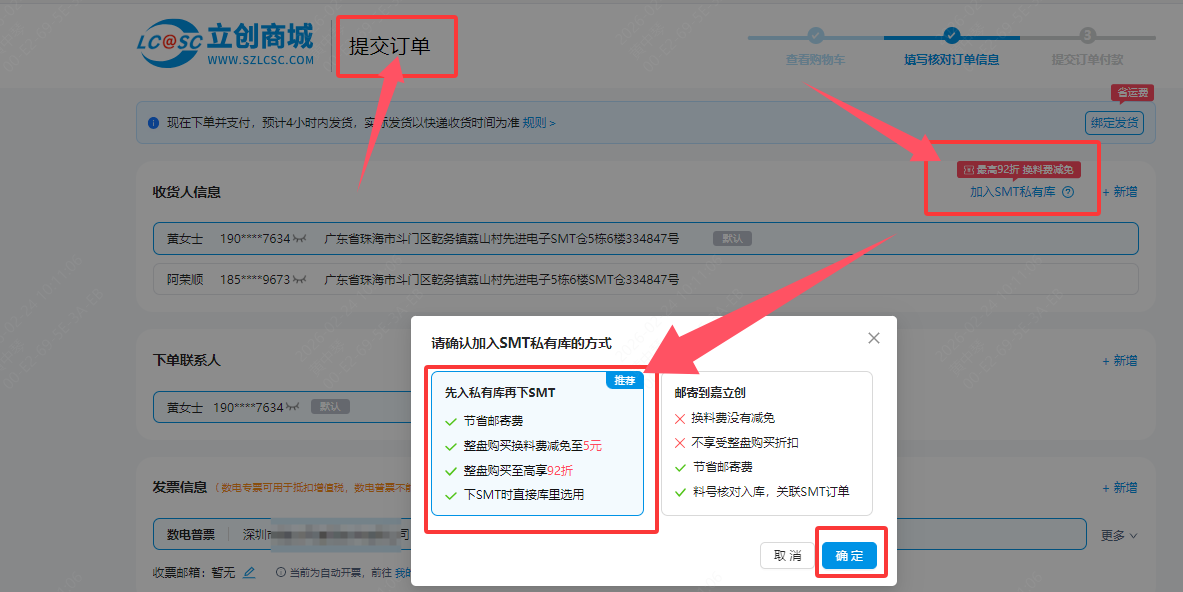1183x592 pixels.
Task: Click 新增 to add a new 收货人 address
Action: click(1119, 192)
